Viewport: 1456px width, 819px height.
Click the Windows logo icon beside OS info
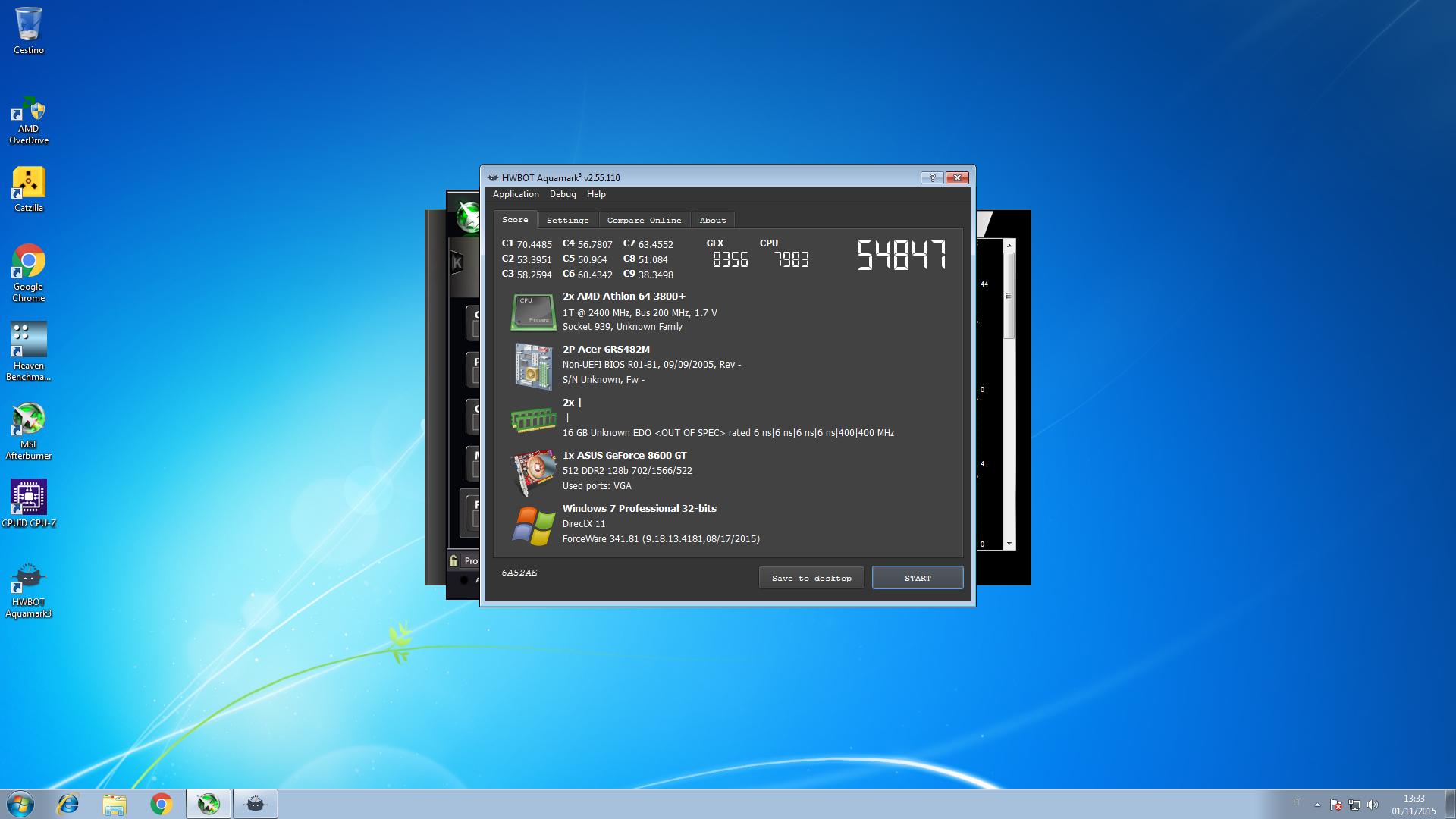point(534,525)
